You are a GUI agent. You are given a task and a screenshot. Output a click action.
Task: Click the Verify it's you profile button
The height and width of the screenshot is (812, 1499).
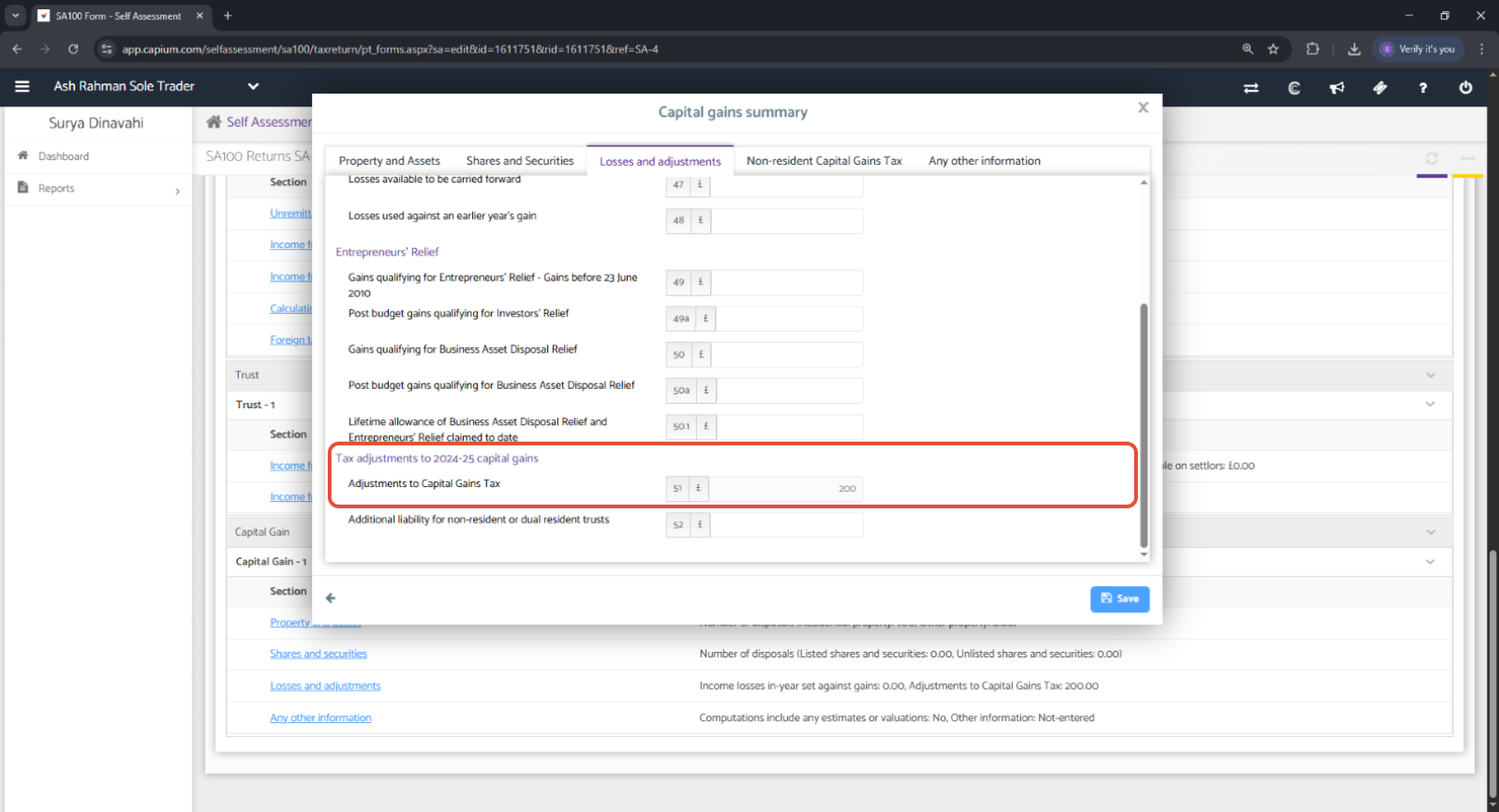tap(1418, 49)
